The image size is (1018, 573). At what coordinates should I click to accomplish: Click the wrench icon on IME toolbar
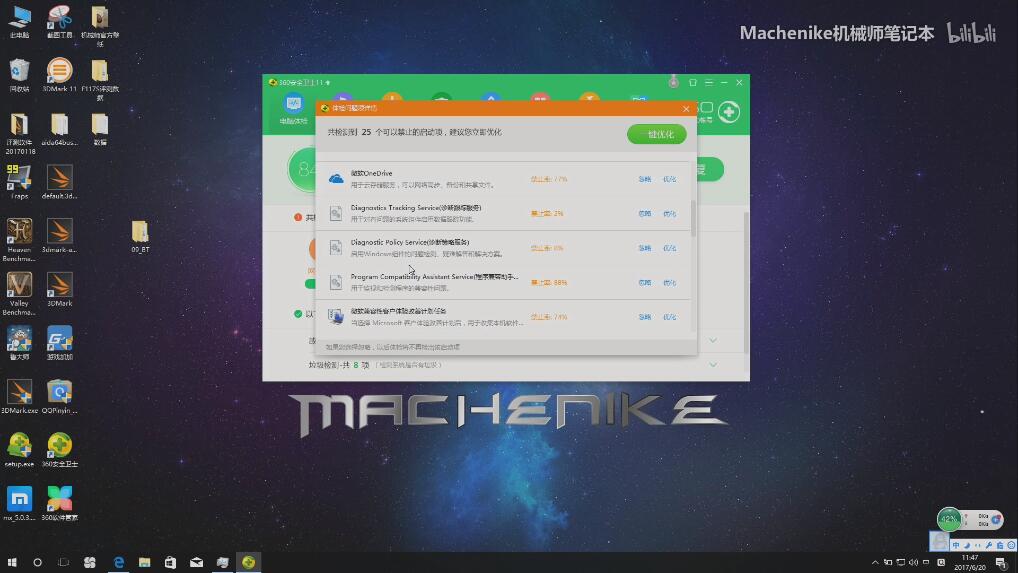click(x=989, y=545)
